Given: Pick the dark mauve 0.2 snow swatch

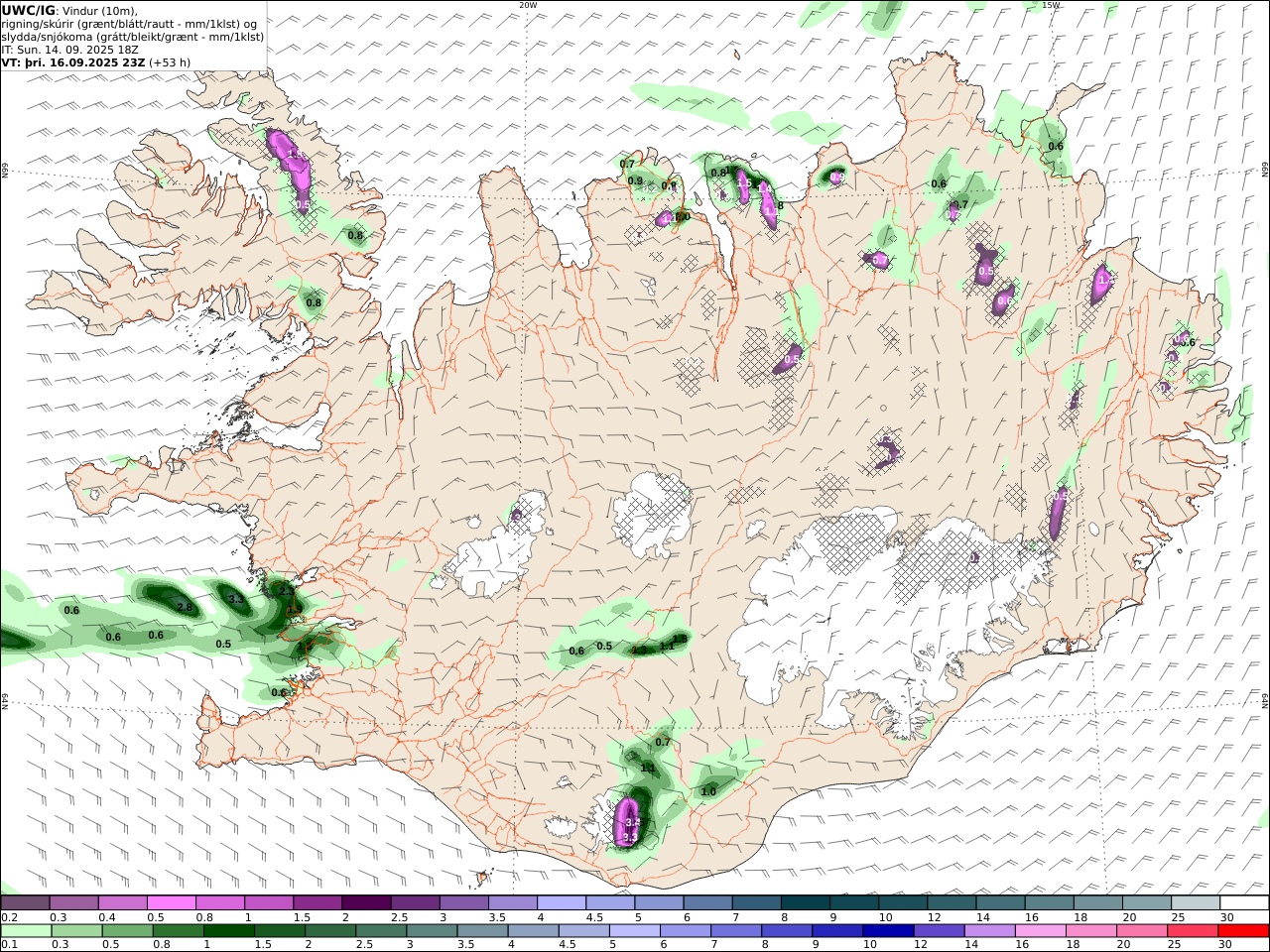Looking at the screenshot, I should coord(25,903).
